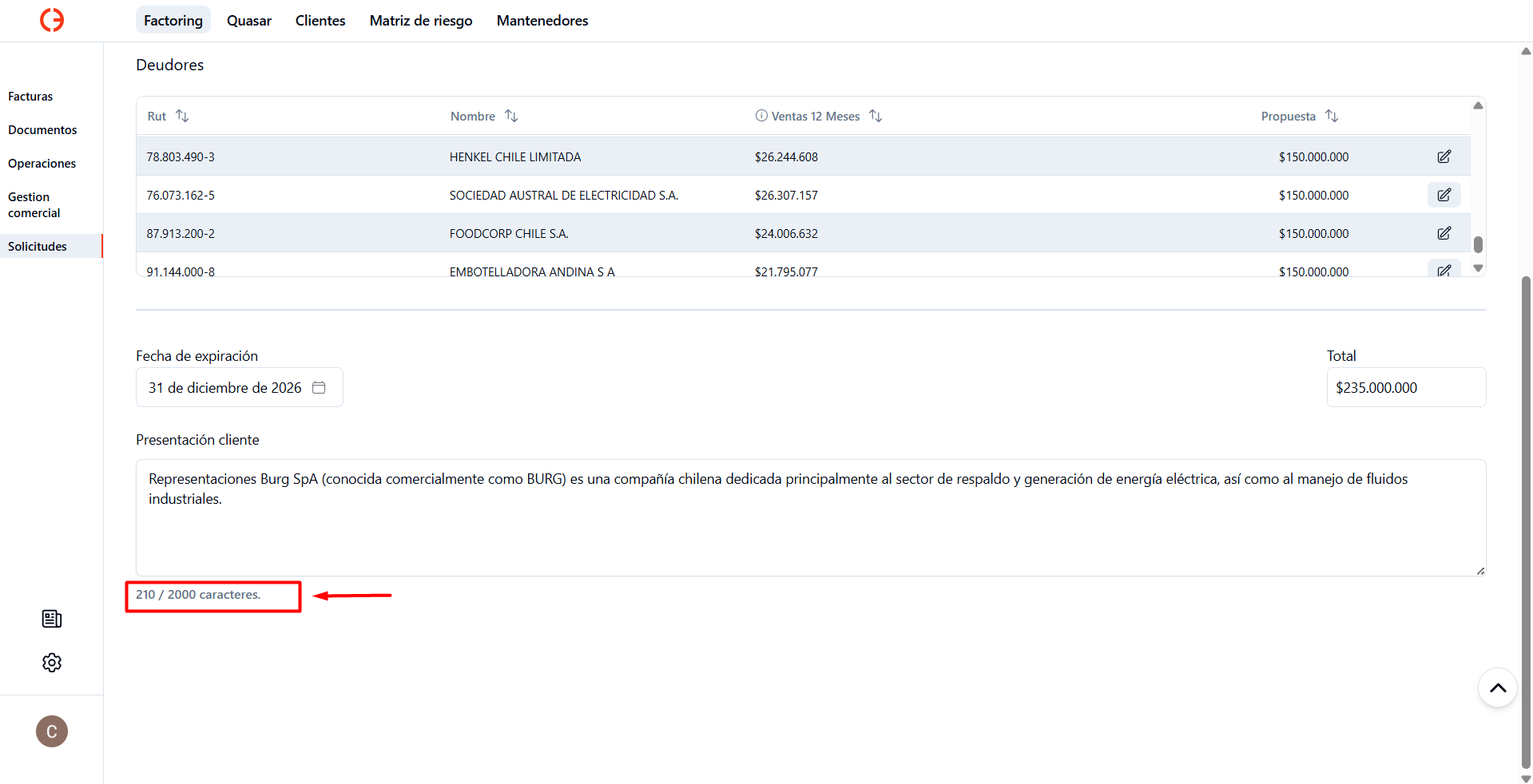The image size is (1533, 784).
Task: Click the page scroll-down arrow at bottom
Action: 1526,778
